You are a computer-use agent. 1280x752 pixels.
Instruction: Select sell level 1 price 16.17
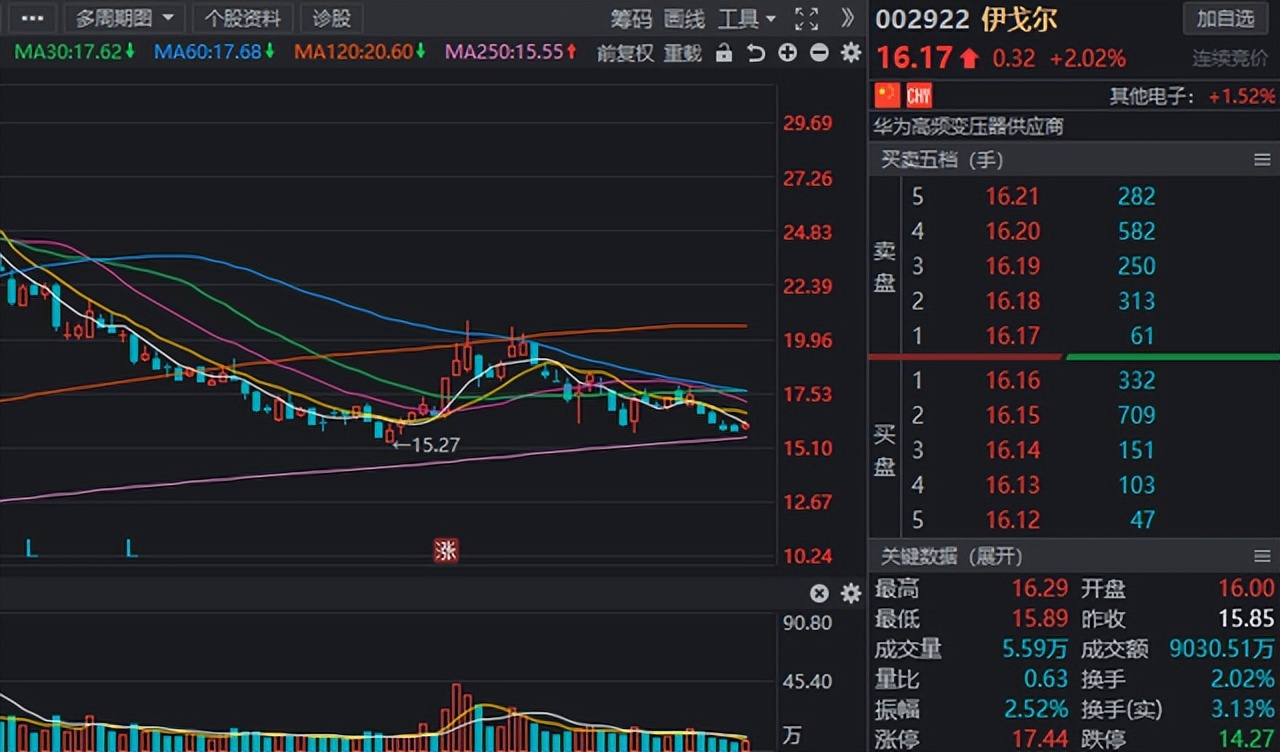(1012, 336)
